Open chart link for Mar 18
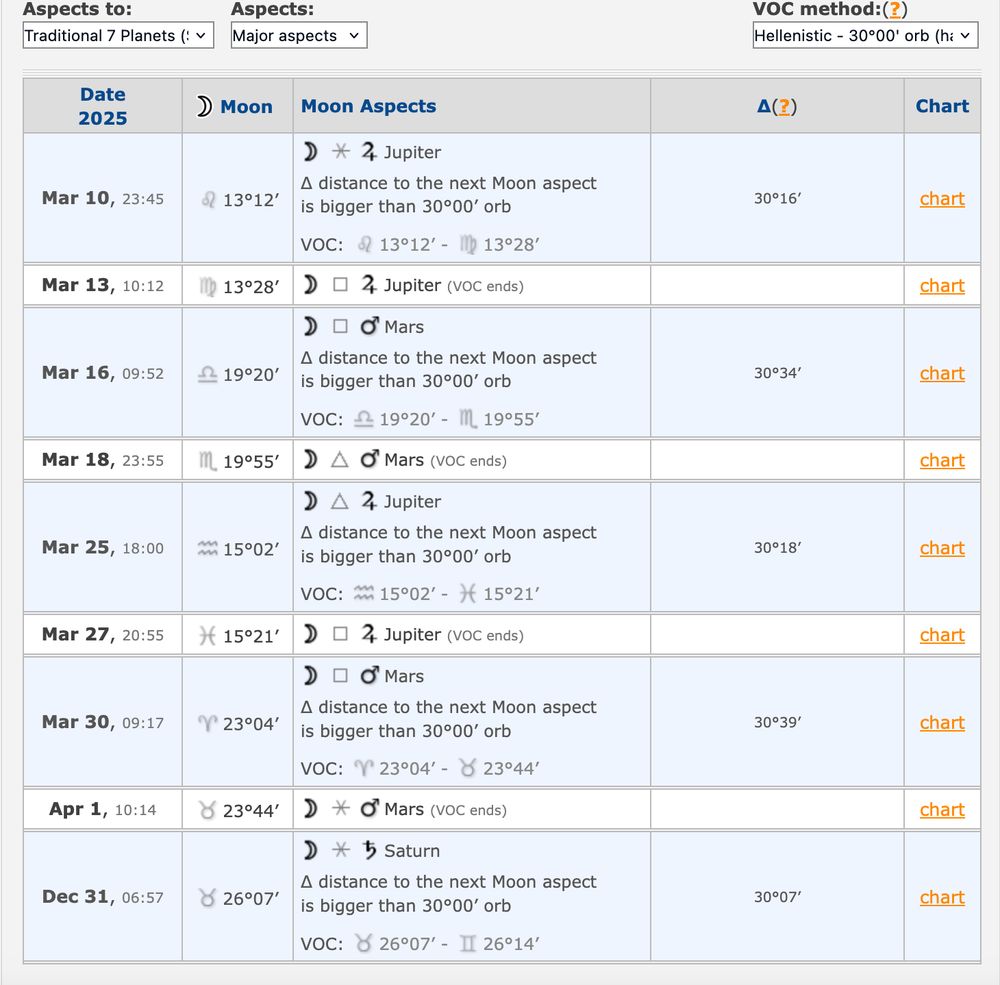 942,461
